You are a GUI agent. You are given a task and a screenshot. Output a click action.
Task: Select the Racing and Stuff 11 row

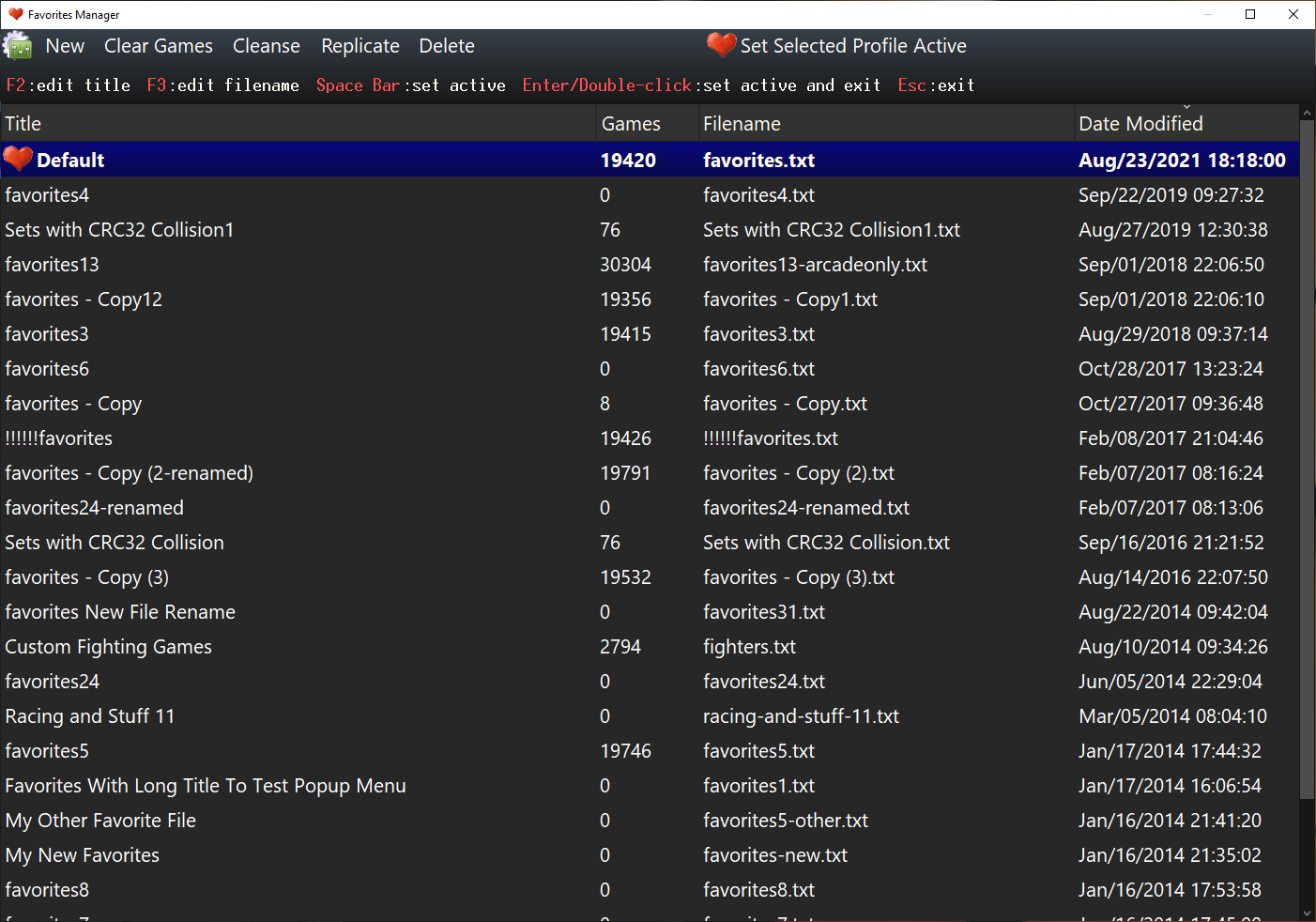(x=90, y=716)
